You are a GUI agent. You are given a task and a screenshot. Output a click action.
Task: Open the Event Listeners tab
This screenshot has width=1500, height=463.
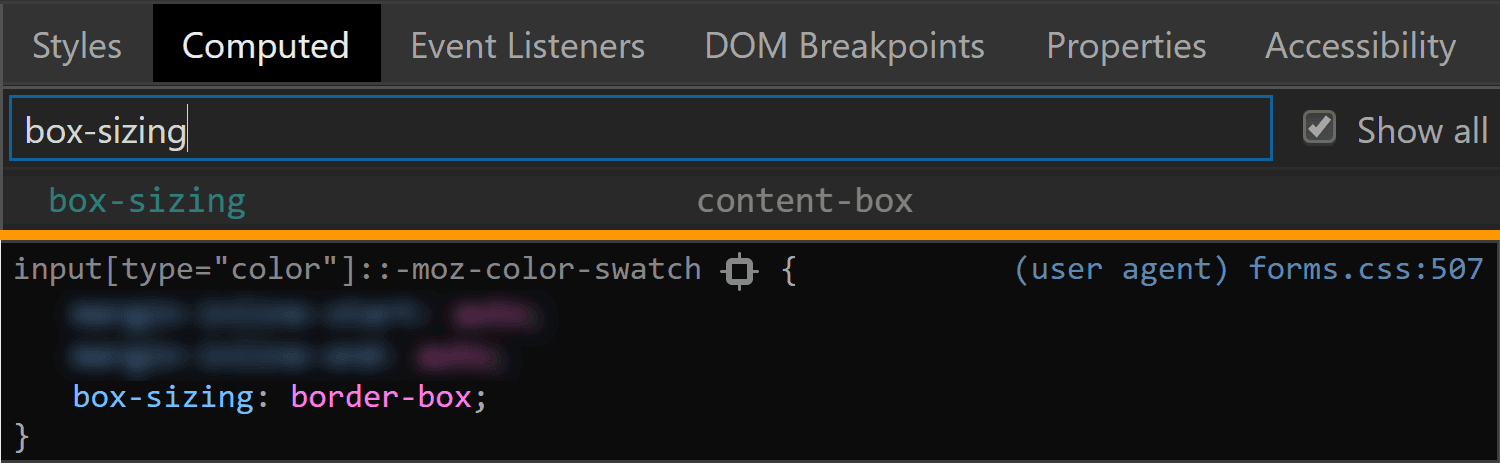(x=528, y=46)
